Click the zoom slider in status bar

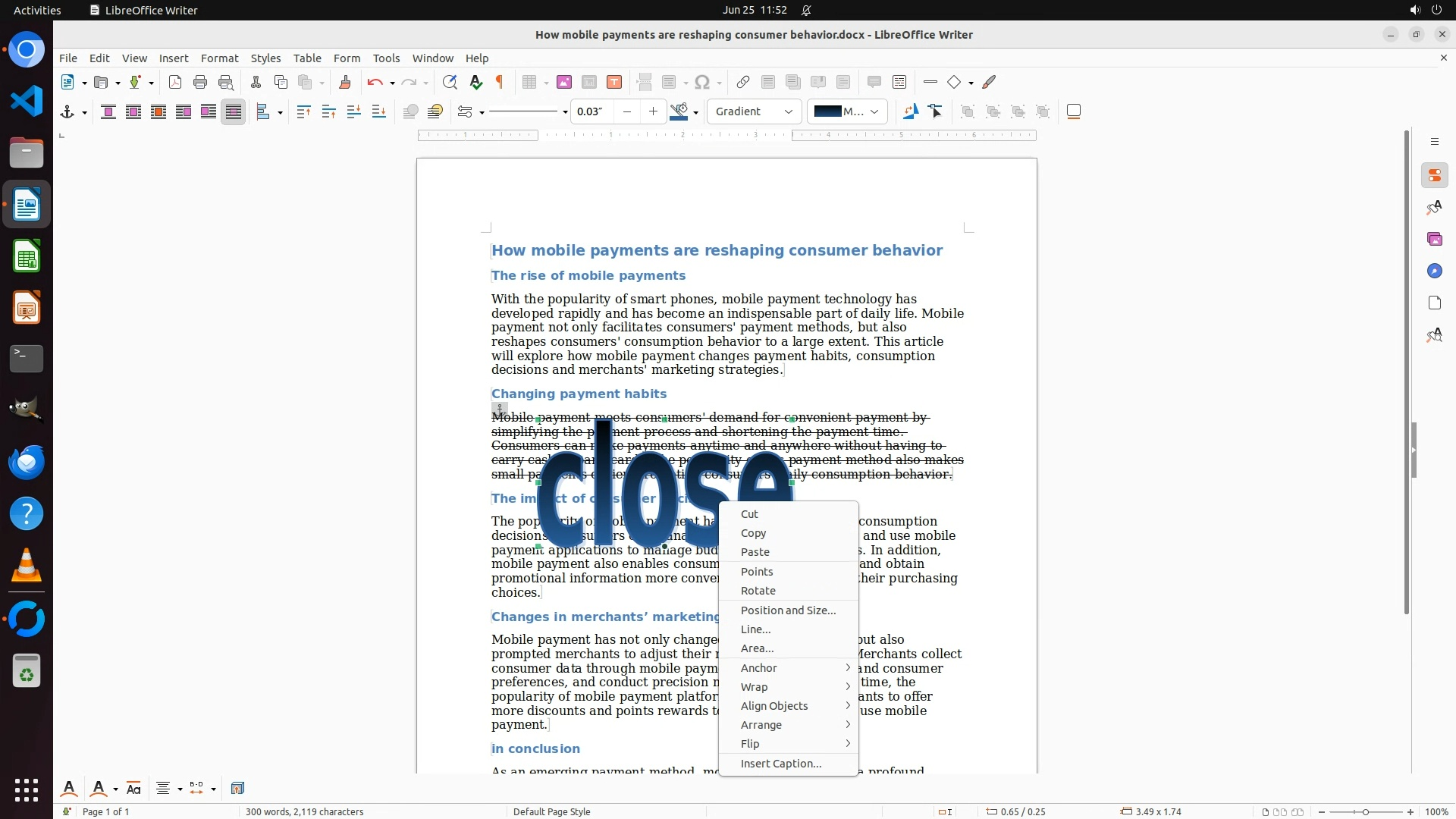click(x=1365, y=811)
